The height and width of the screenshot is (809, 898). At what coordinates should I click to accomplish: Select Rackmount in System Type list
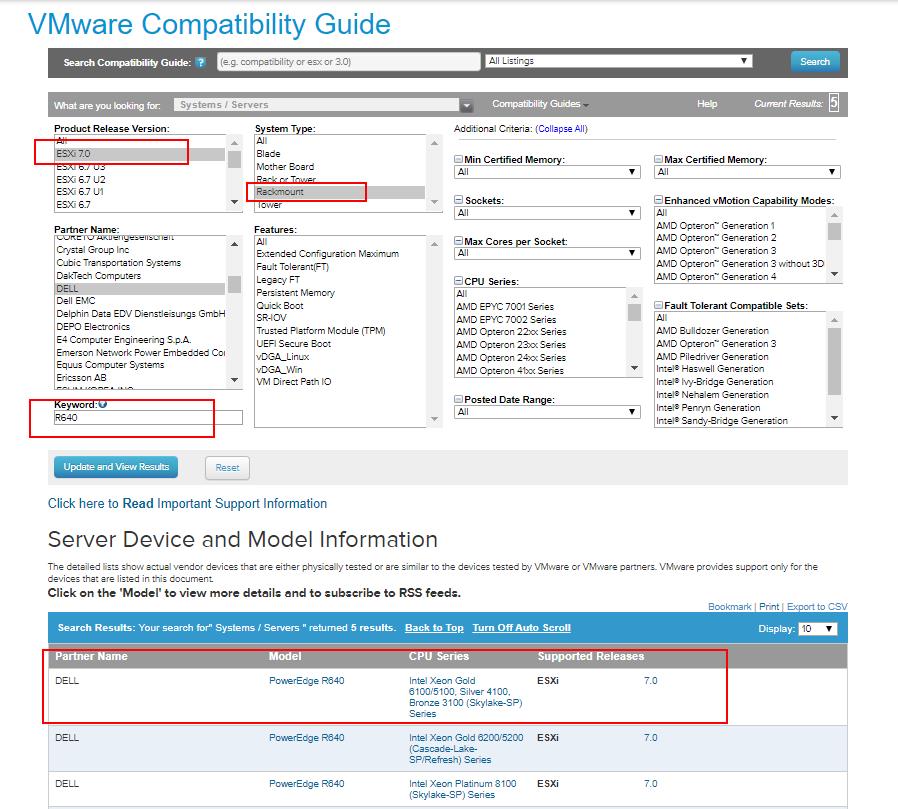pyautogui.click(x=340, y=192)
